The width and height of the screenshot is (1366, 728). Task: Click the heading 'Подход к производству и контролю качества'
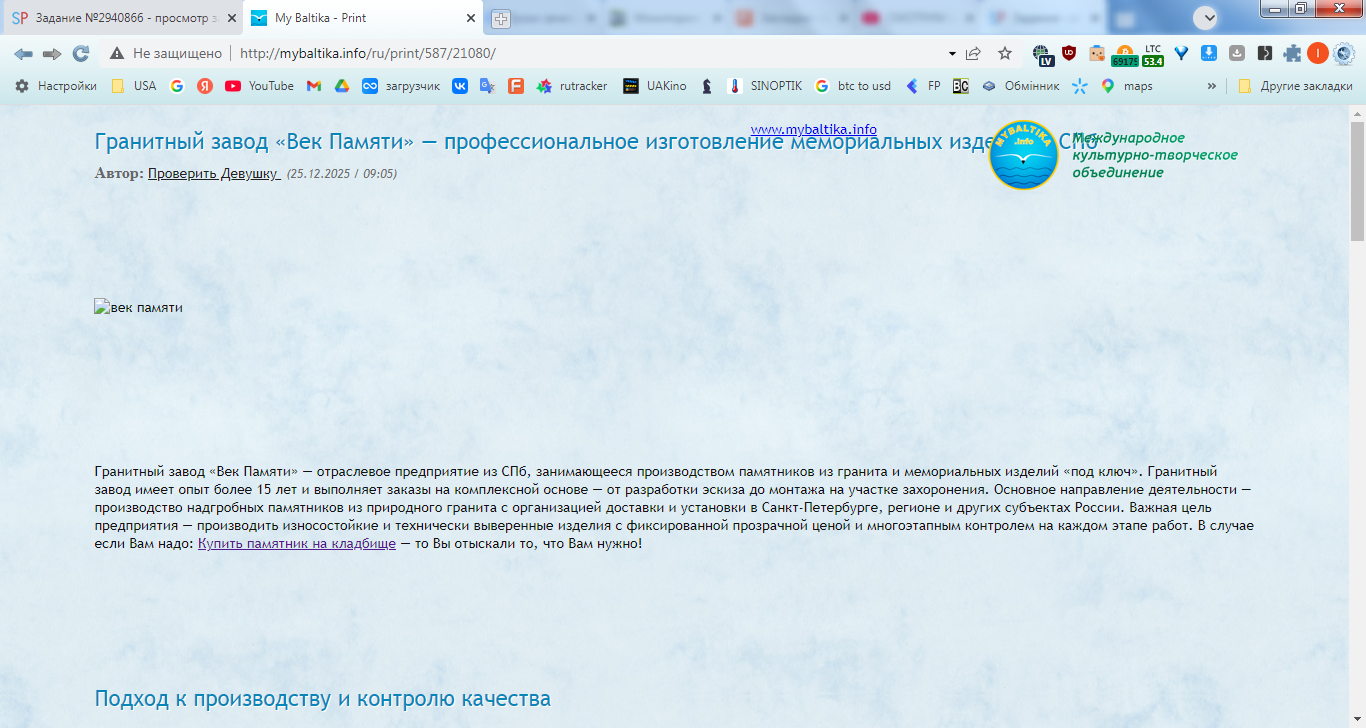coord(322,698)
